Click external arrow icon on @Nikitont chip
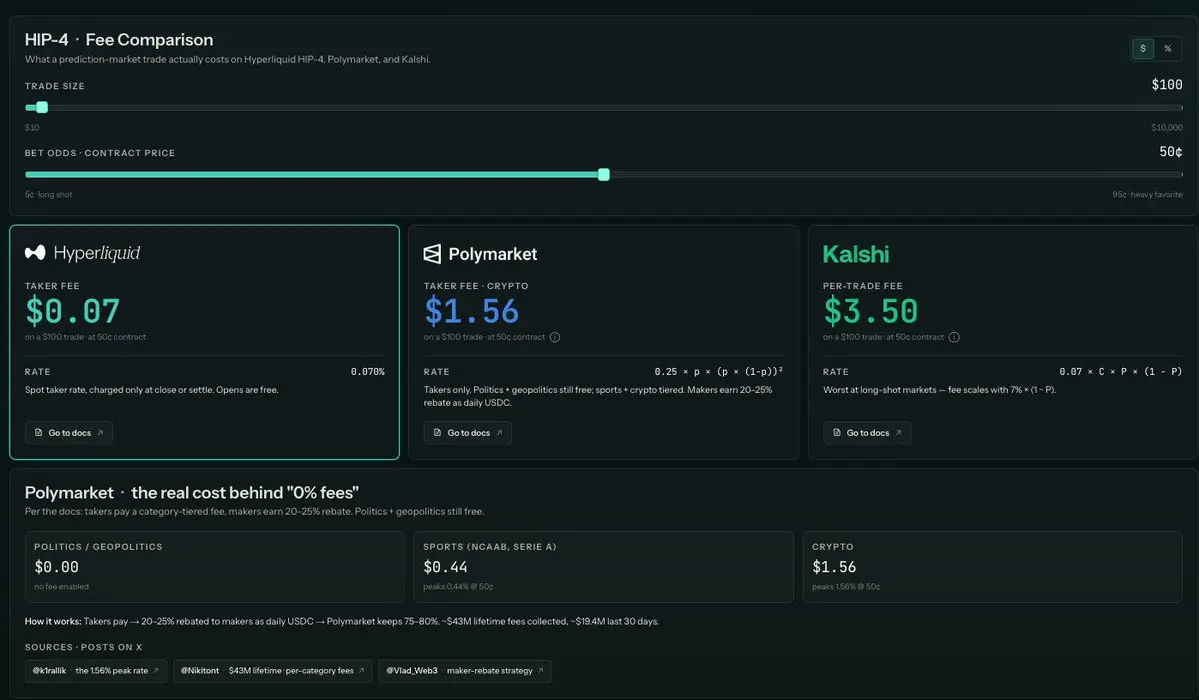The width and height of the screenshot is (1199, 700). point(361,671)
